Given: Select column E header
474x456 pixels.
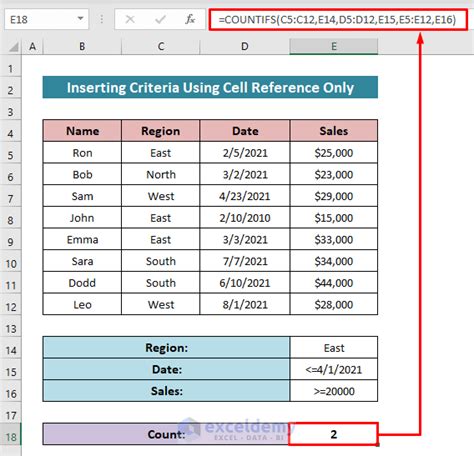Looking at the screenshot, I should coord(334,46).
